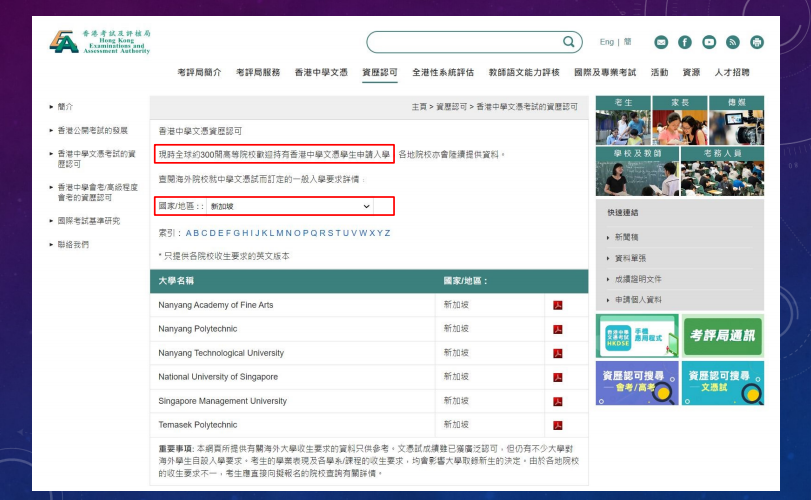Click the printer icon
This screenshot has width=811, height=500.
(757, 42)
